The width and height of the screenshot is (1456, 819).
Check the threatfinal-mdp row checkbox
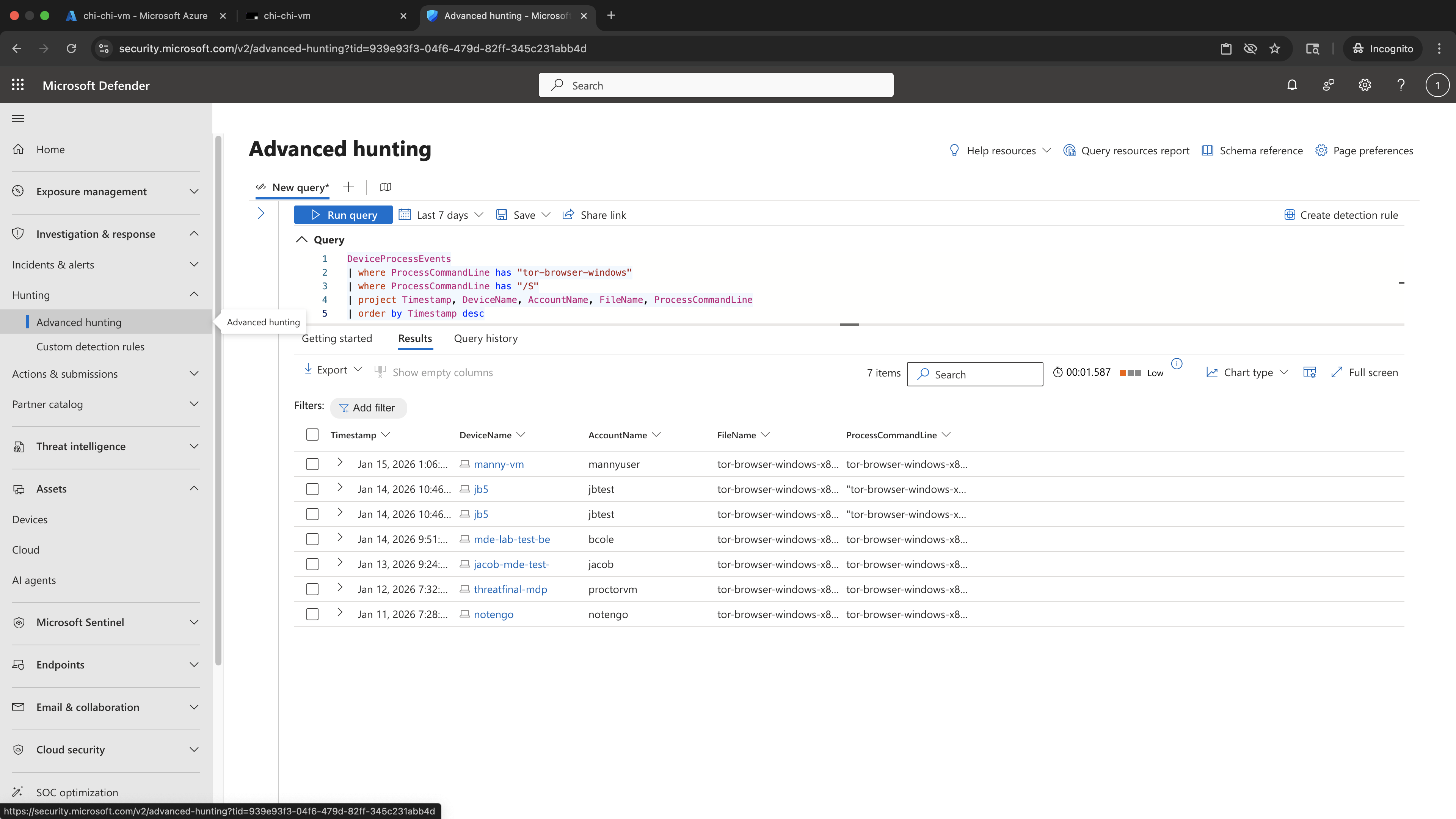(312, 589)
